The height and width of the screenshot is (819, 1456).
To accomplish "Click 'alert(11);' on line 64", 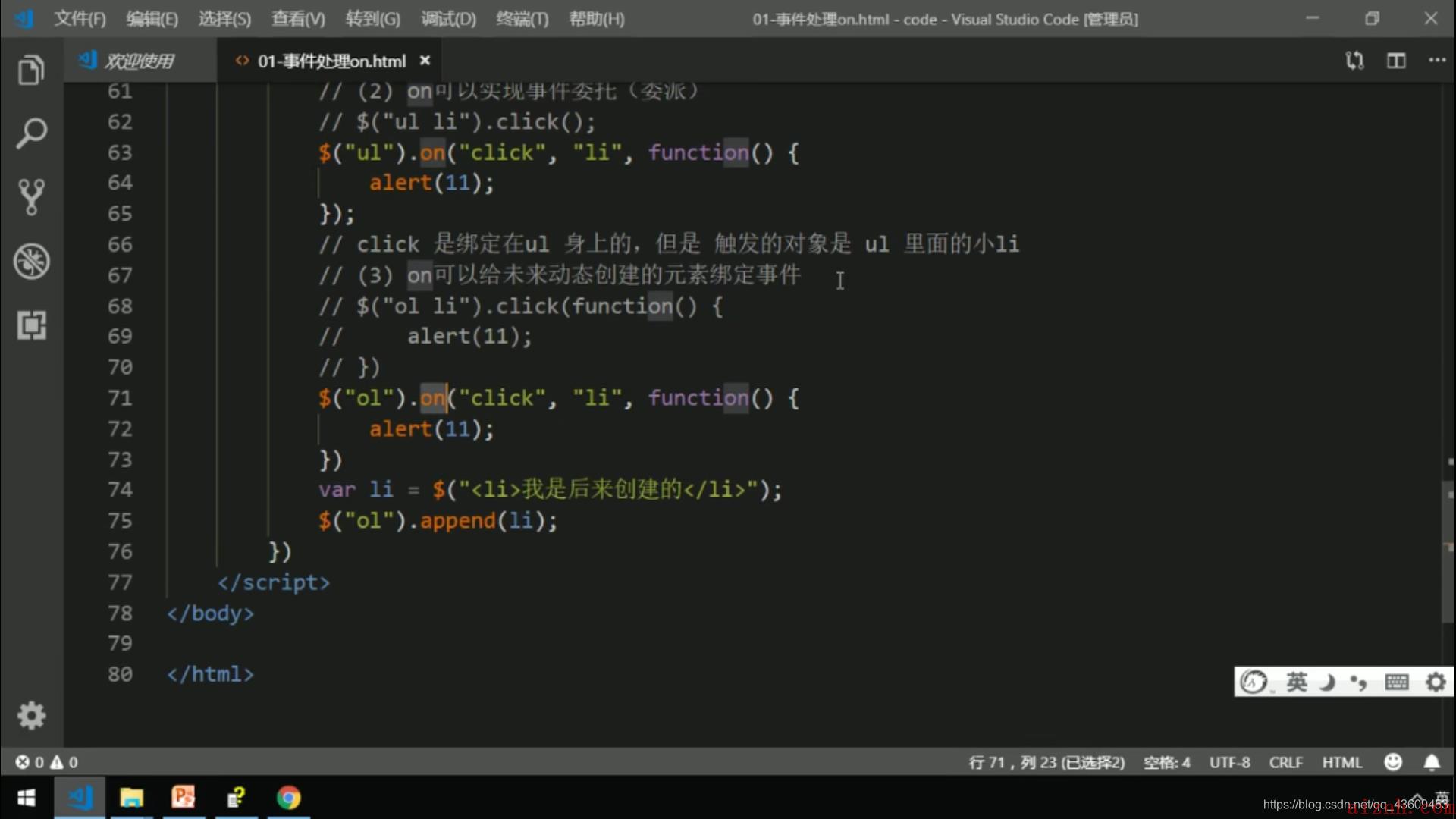I will (431, 183).
